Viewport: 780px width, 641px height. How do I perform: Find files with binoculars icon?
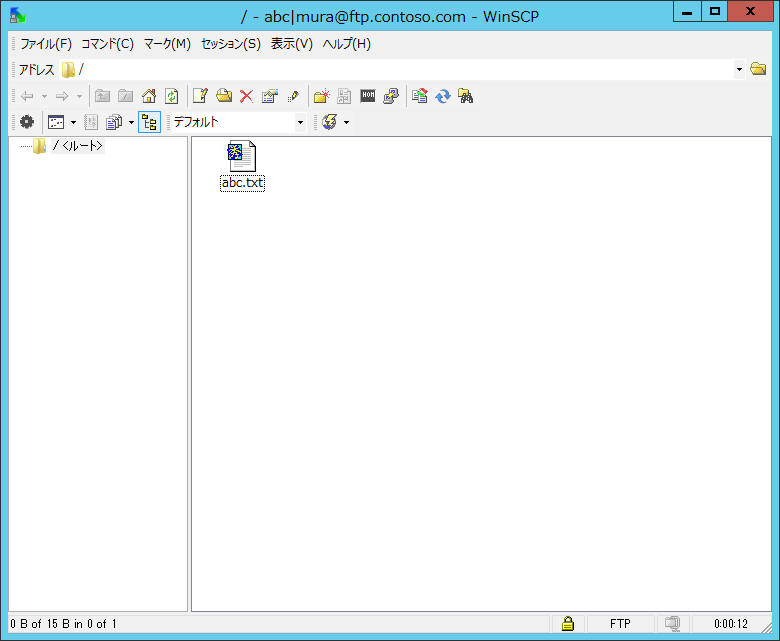click(466, 96)
